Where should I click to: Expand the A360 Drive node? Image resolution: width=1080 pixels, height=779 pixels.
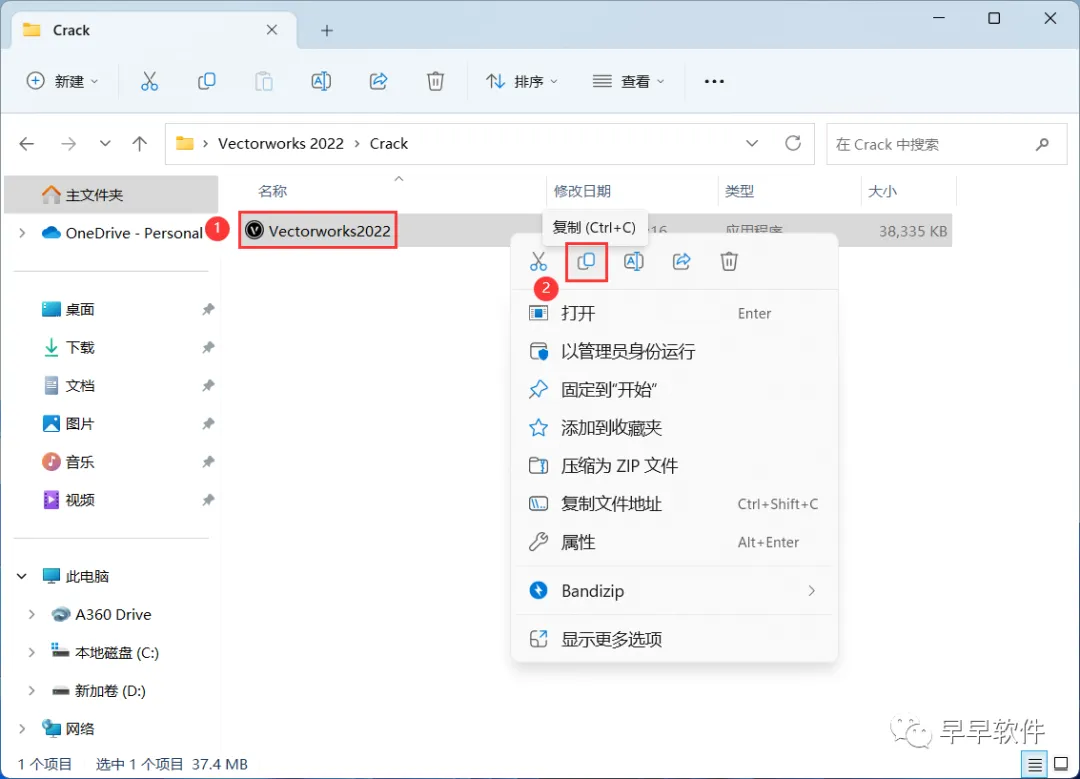pos(32,614)
